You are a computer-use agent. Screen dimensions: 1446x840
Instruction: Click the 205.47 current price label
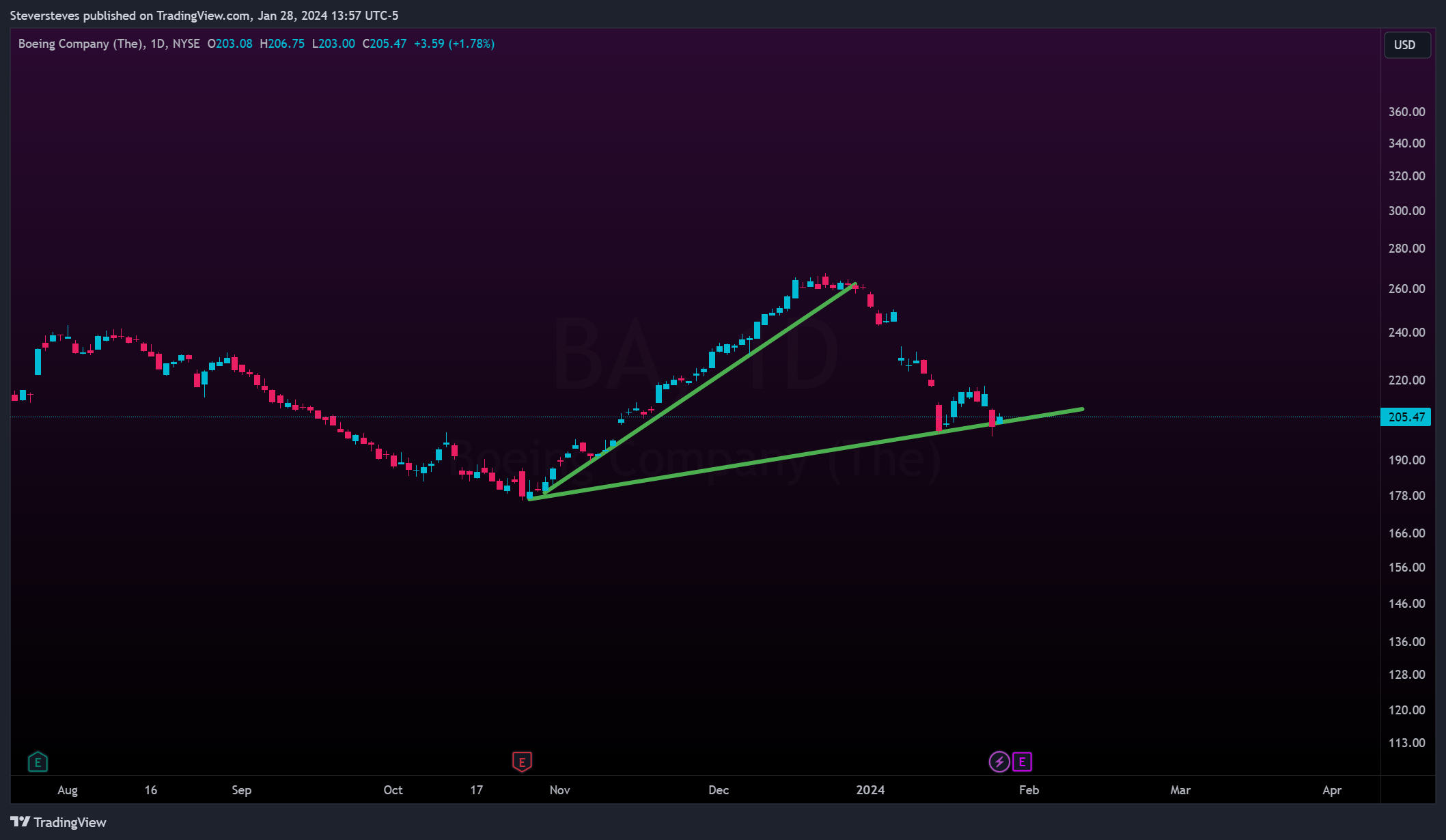(1406, 417)
